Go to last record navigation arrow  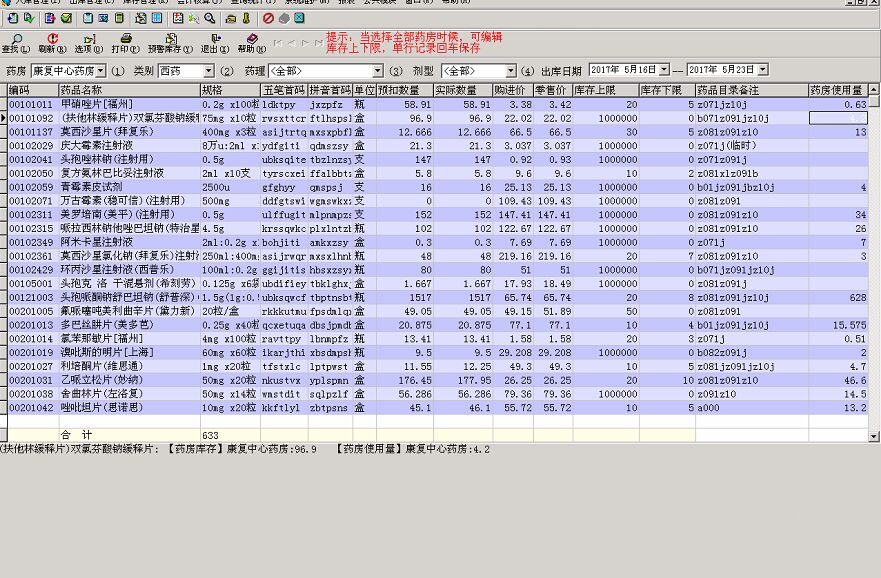coord(319,43)
